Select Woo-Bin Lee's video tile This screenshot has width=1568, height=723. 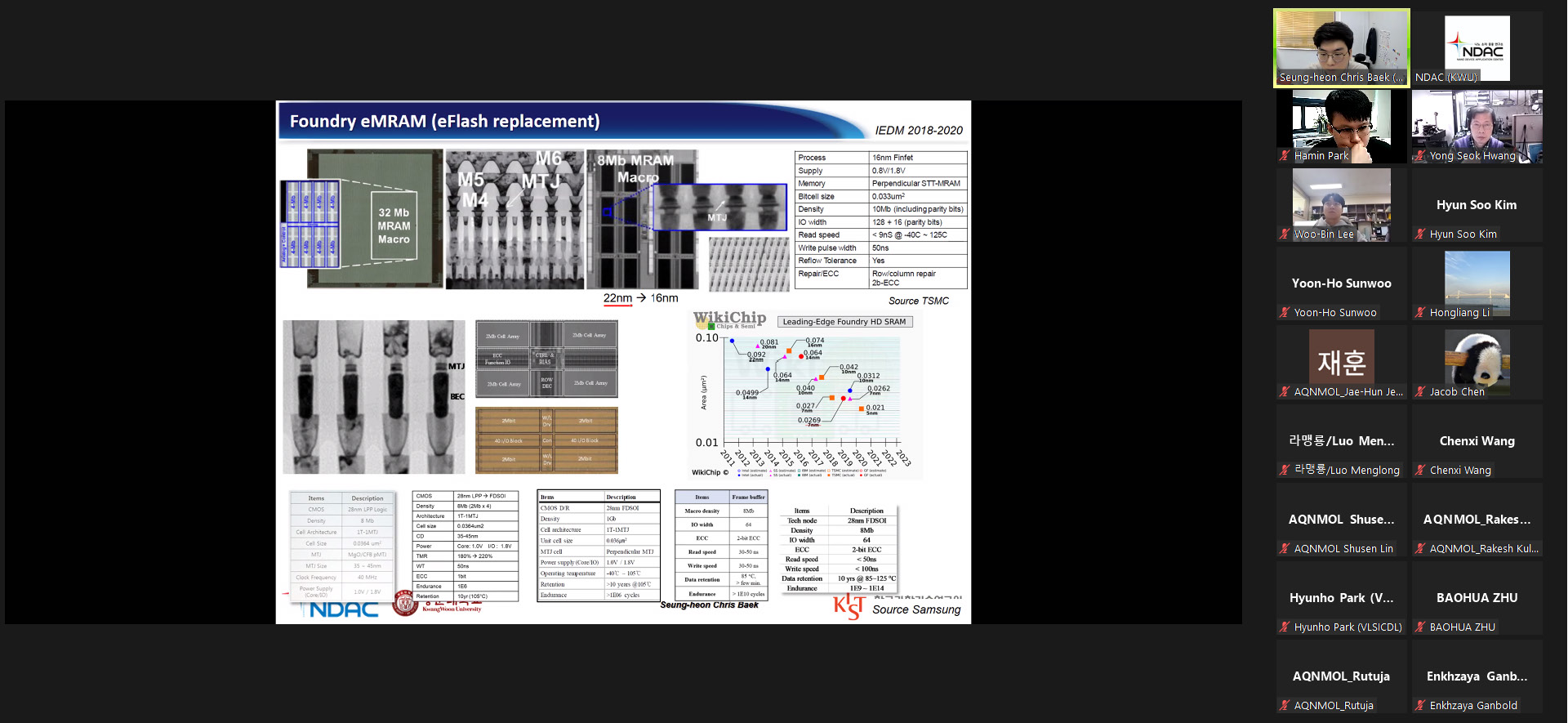click(x=1342, y=205)
